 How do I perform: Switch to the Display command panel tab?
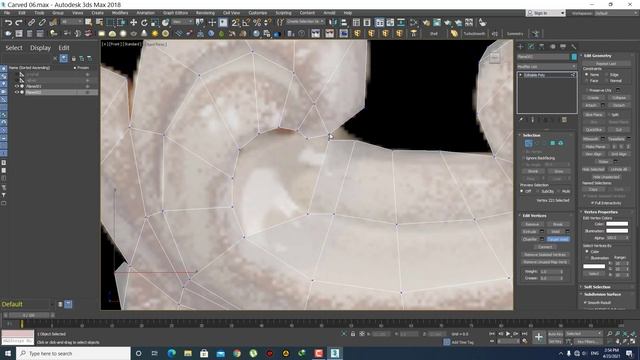point(563,47)
